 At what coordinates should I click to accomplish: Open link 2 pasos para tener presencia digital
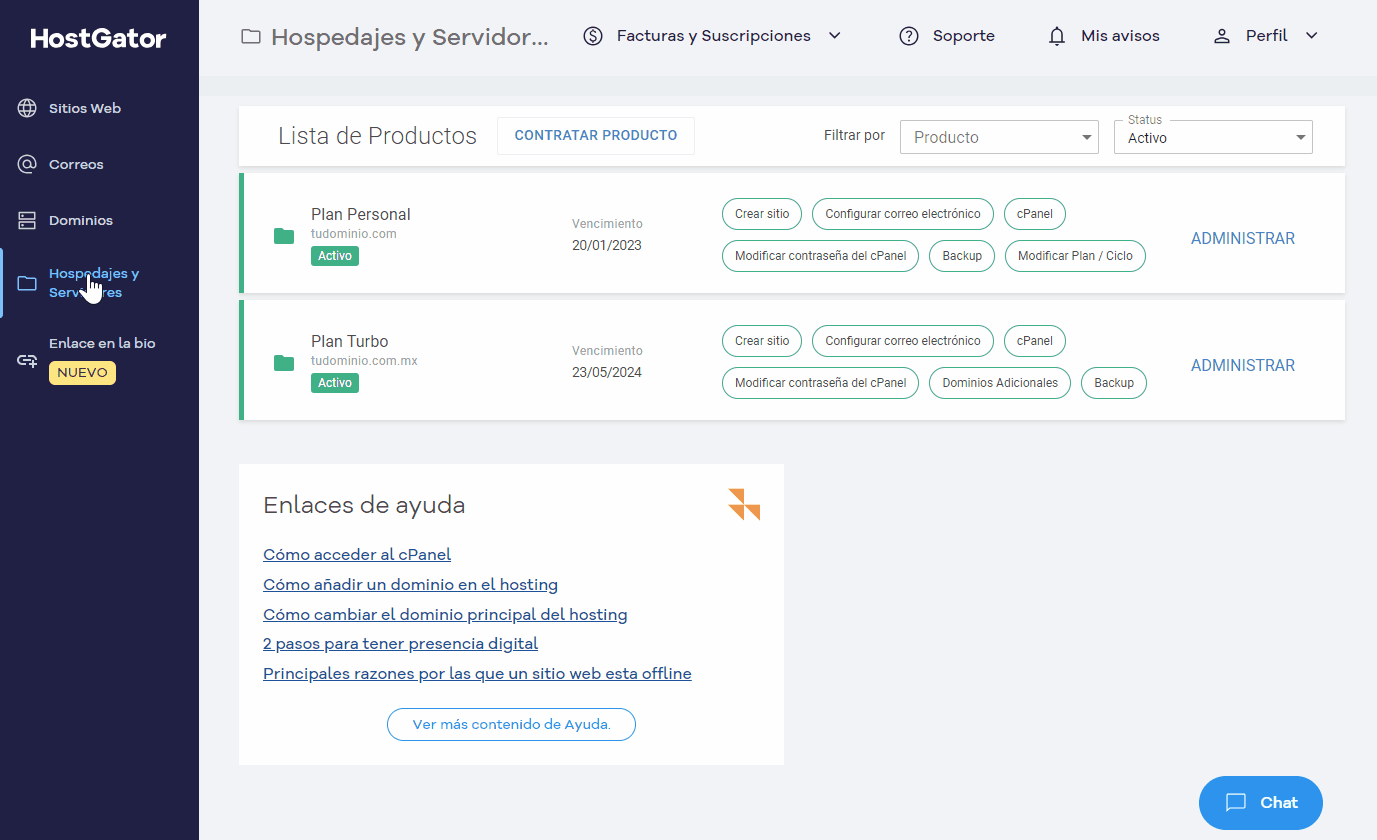400,644
